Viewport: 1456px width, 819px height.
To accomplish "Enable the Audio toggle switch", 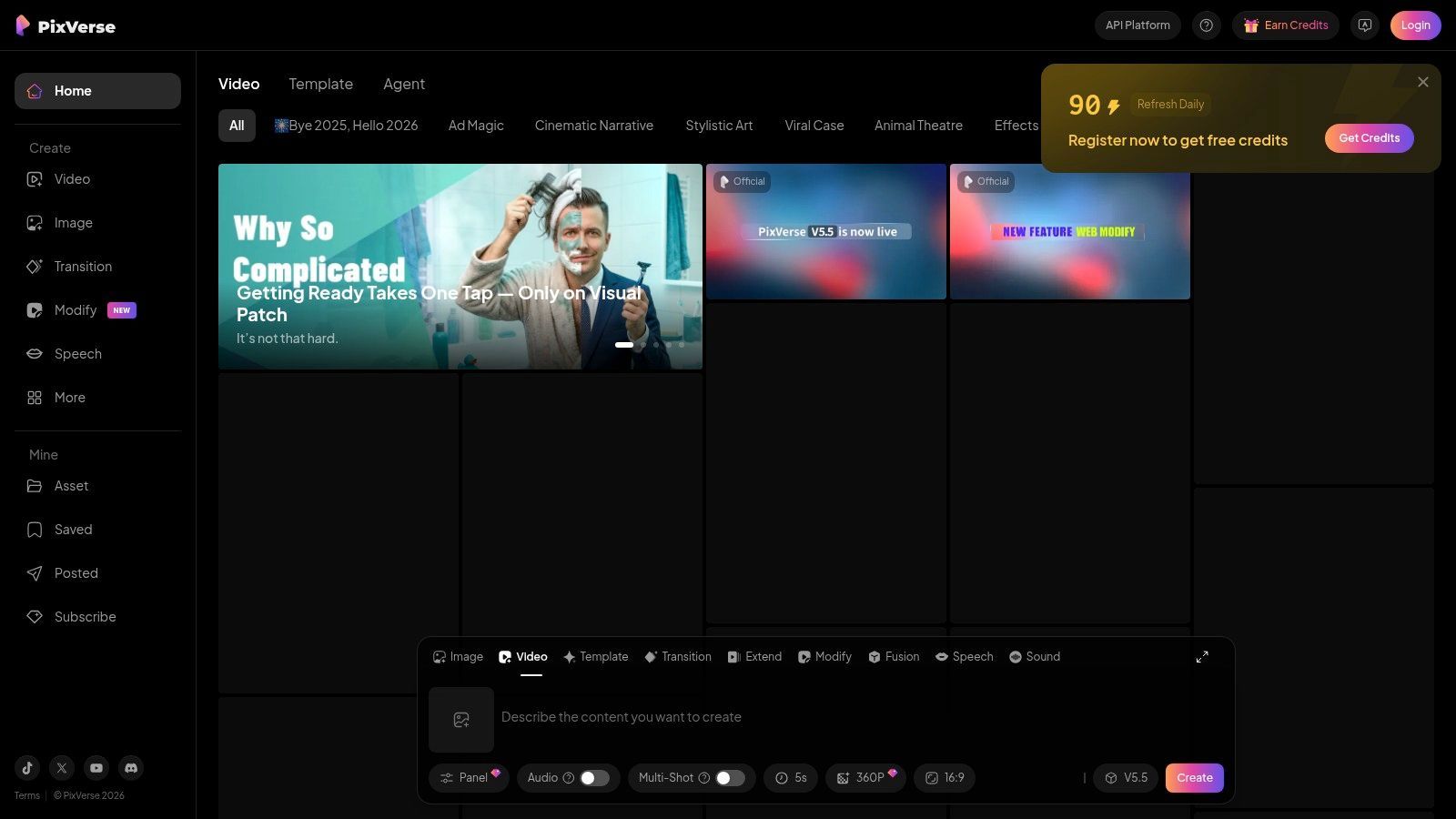I will pyautogui.click(x=594, y=778).
